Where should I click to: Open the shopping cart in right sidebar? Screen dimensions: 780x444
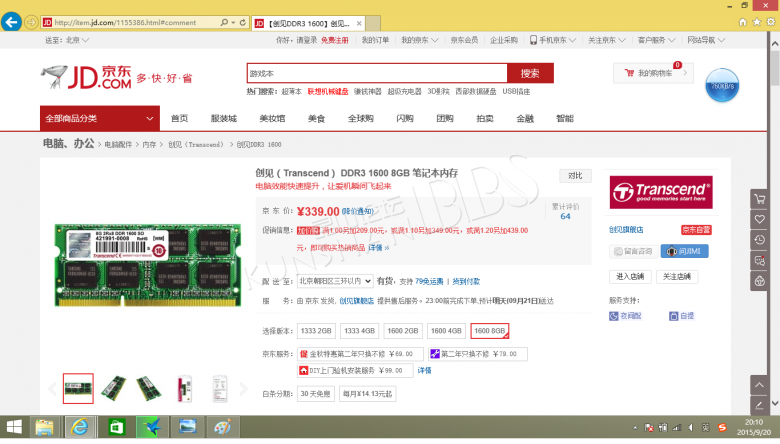(x=759, y=200)
